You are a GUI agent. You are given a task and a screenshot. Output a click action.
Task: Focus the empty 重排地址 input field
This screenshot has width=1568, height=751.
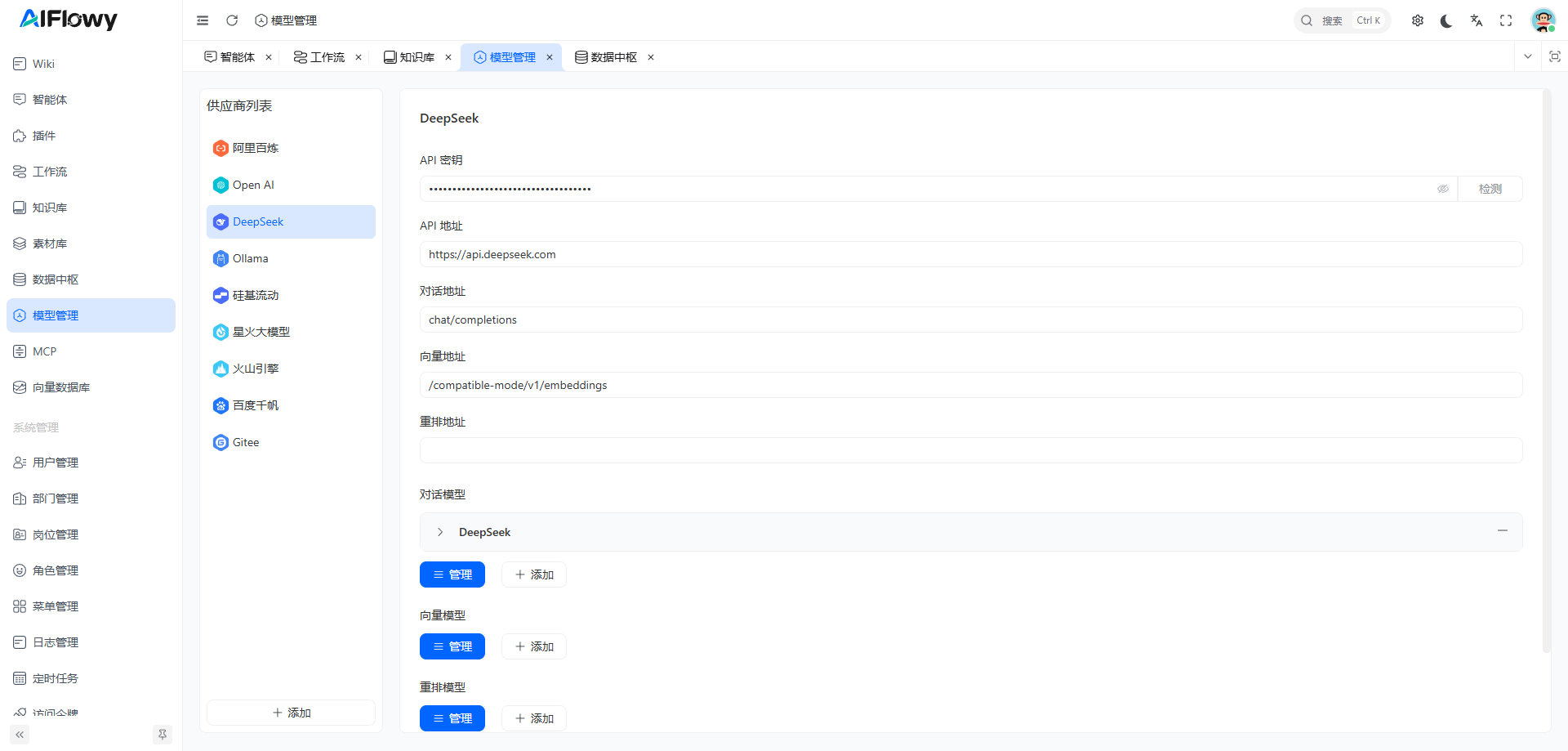click(971, 450)
